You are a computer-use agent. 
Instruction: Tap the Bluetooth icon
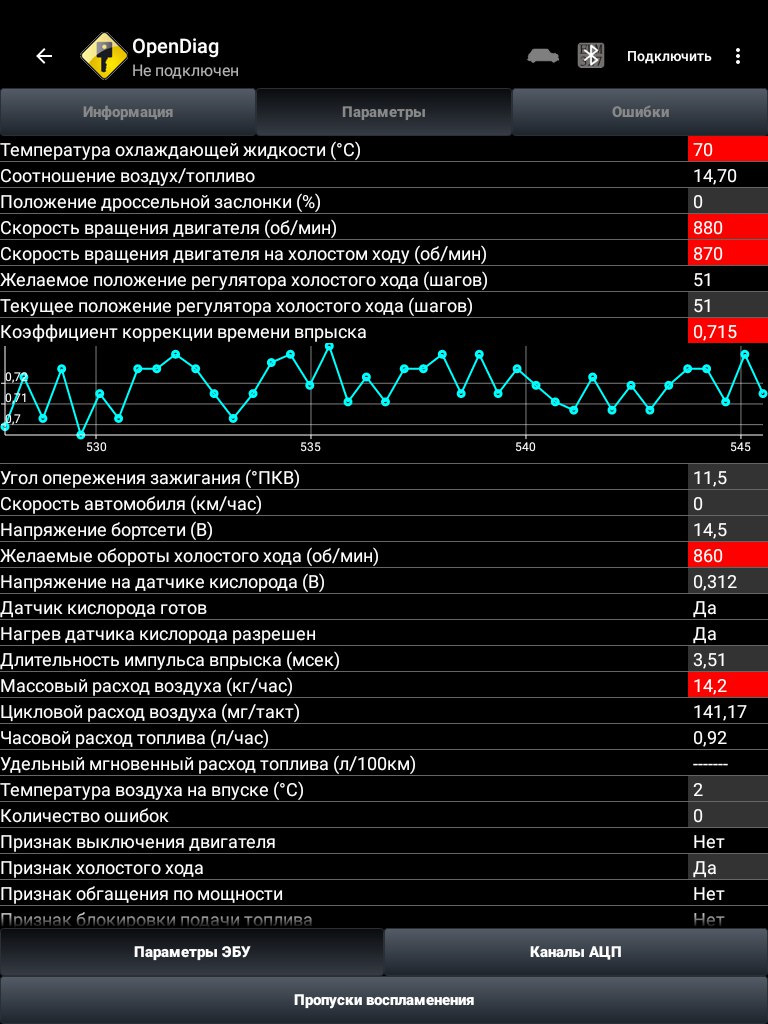coord(590,56)
